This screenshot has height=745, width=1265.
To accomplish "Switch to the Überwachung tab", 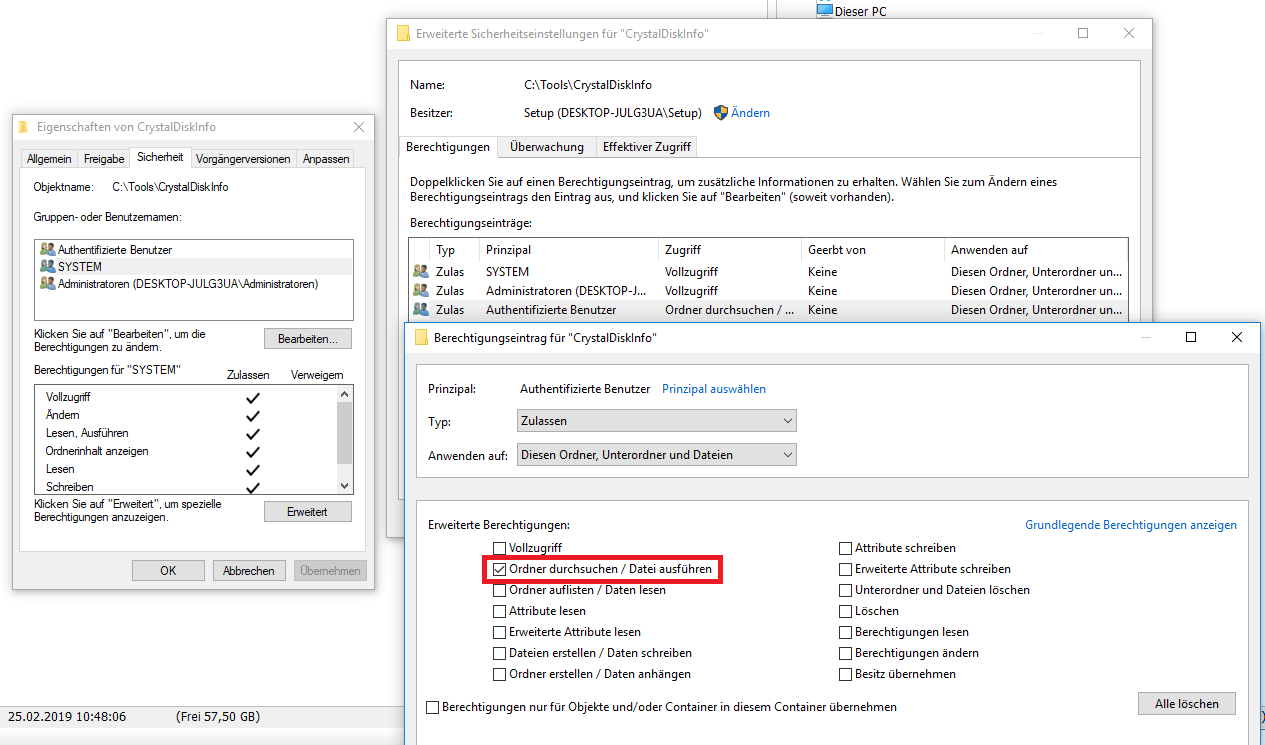I will click(x=546, y=147).
